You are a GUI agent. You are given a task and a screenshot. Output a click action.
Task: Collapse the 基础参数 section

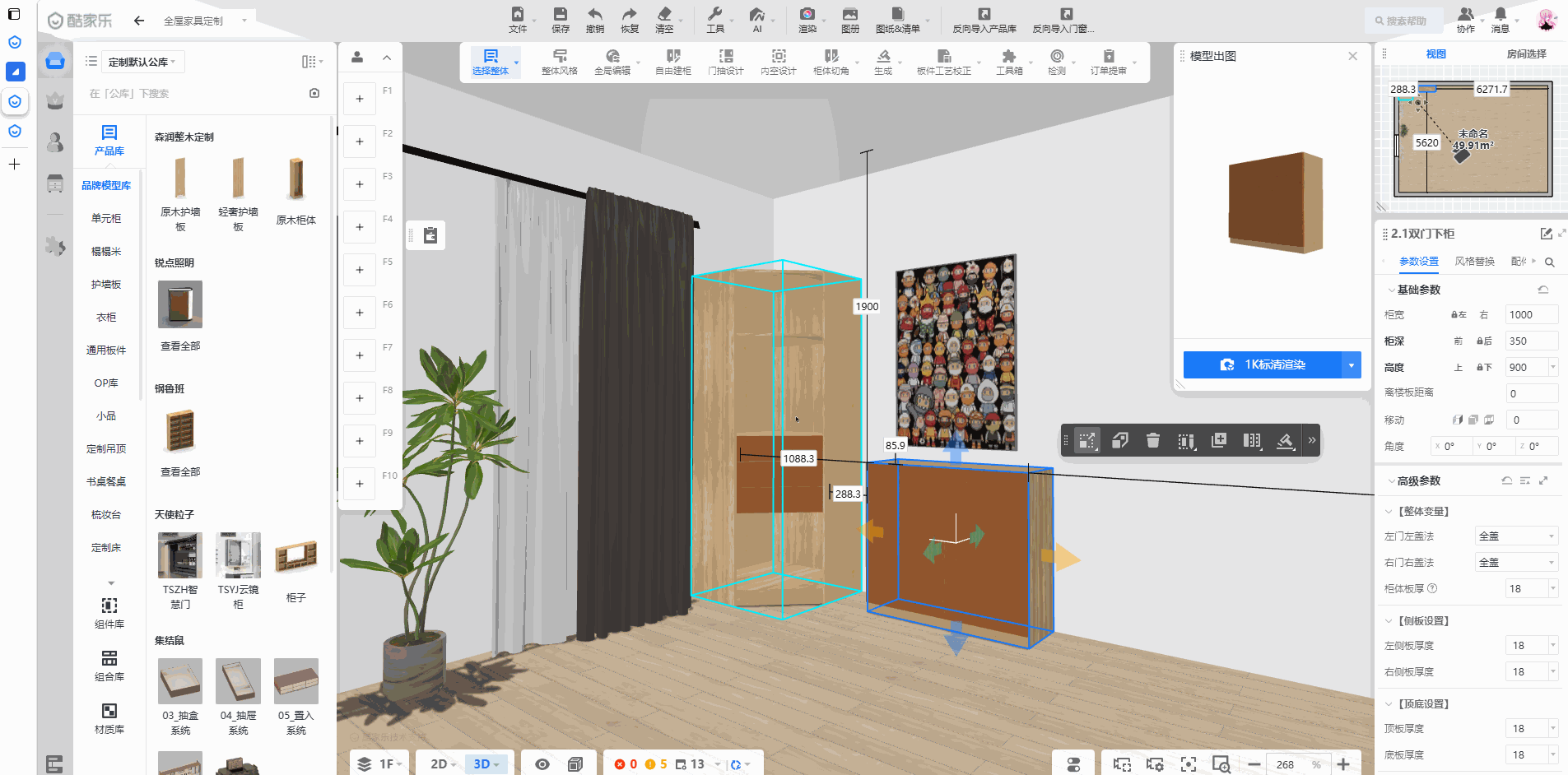pos(1391,290)
